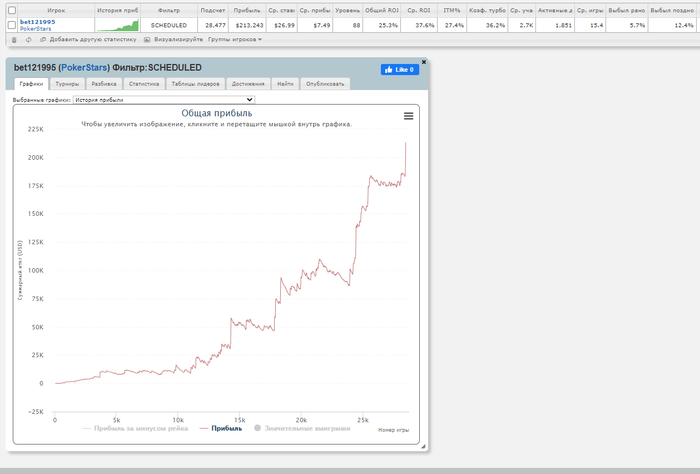Screen dimensions: 700x474
Task: Click the 28,477 count cell
Action: 212,25
